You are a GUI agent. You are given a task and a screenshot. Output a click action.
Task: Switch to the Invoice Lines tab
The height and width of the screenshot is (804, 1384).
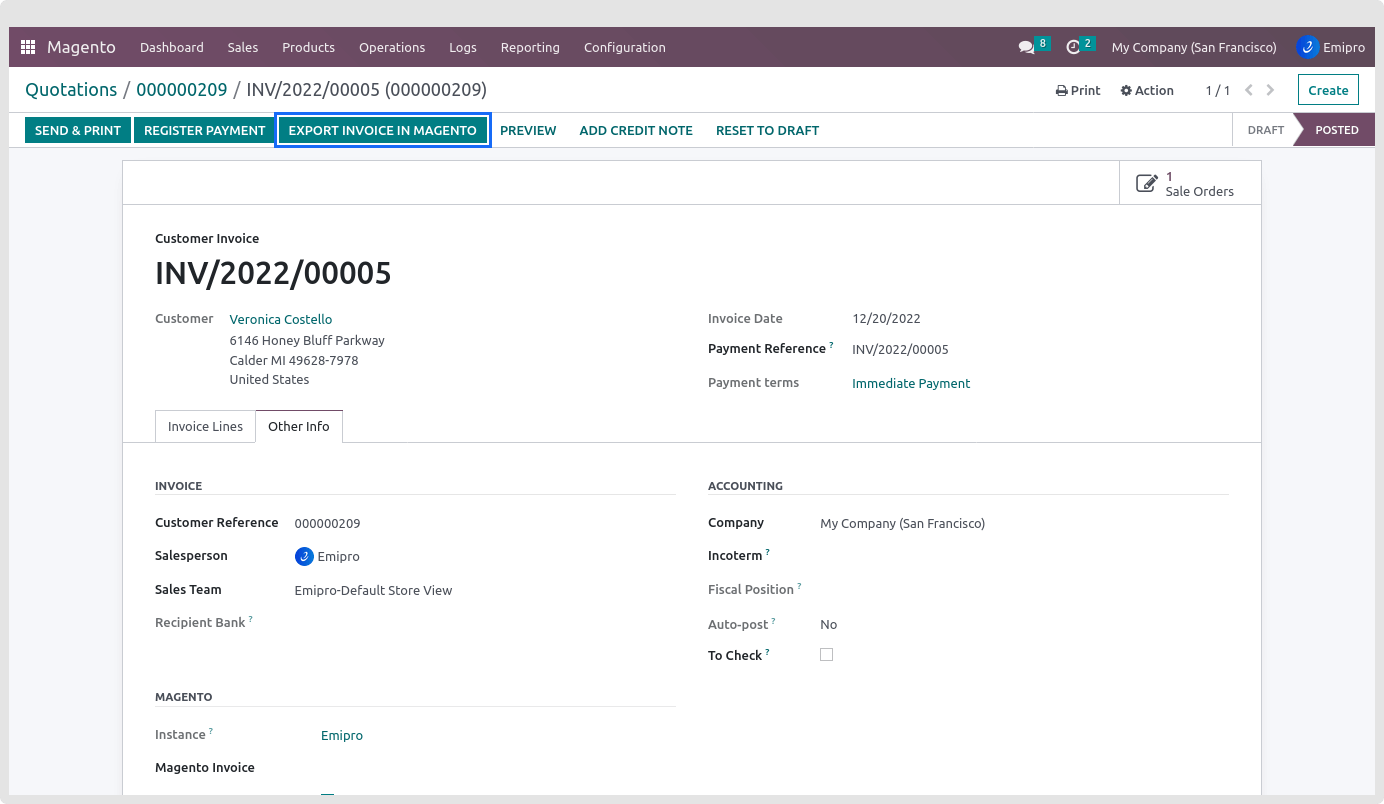[x=205, y=426]
